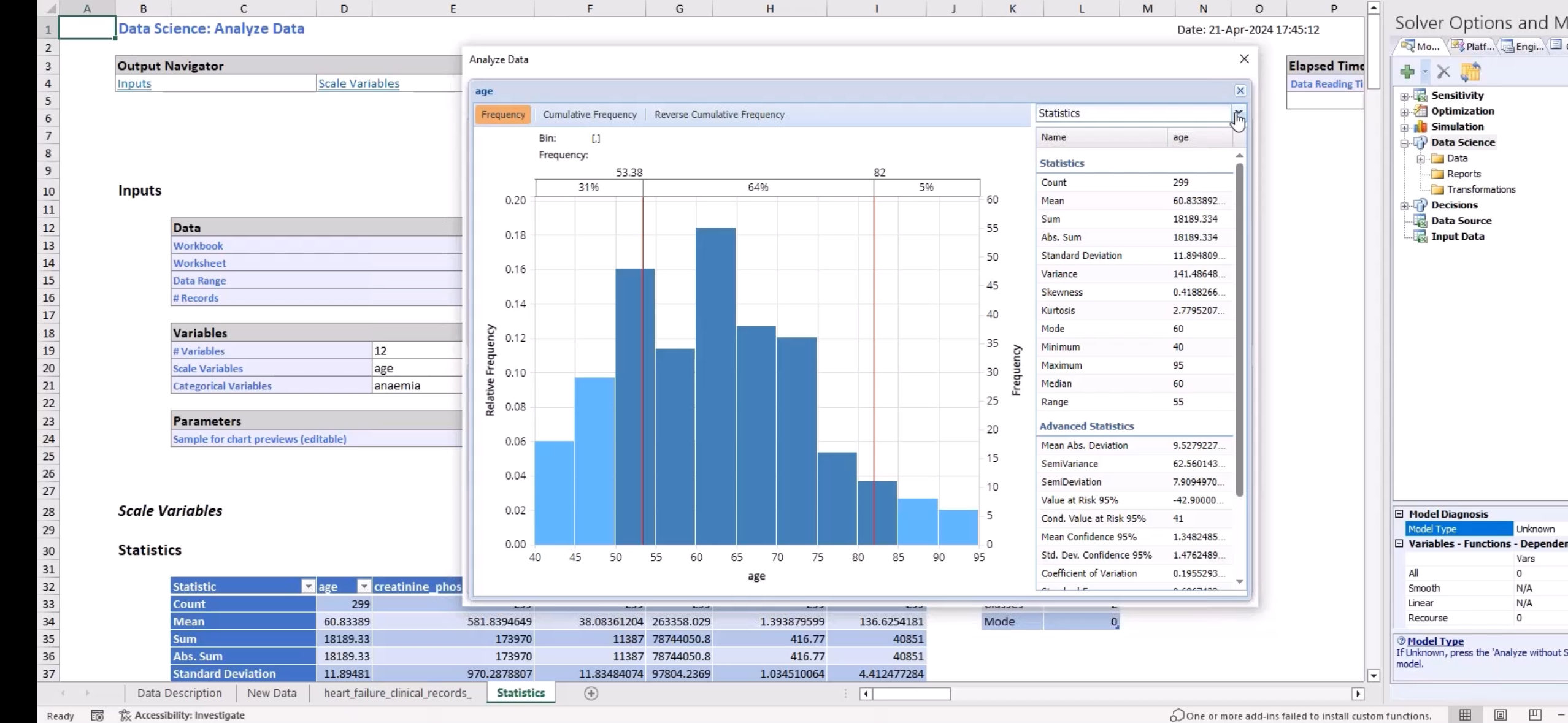Click the Inputs navigator link
This screenshot has height=723, width=1568.
134,83
